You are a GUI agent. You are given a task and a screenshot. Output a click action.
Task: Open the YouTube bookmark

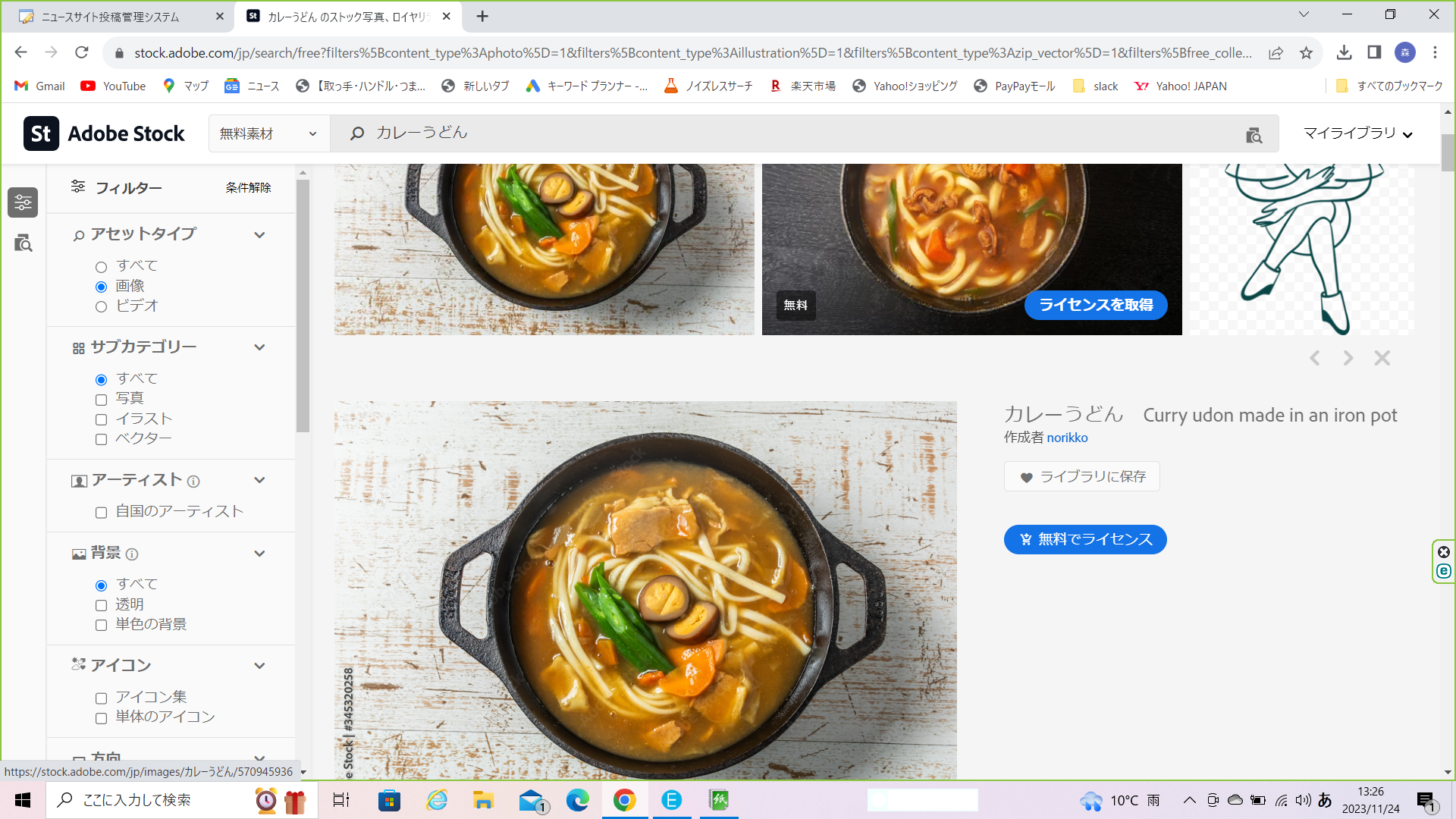click(x=113, y=86)
